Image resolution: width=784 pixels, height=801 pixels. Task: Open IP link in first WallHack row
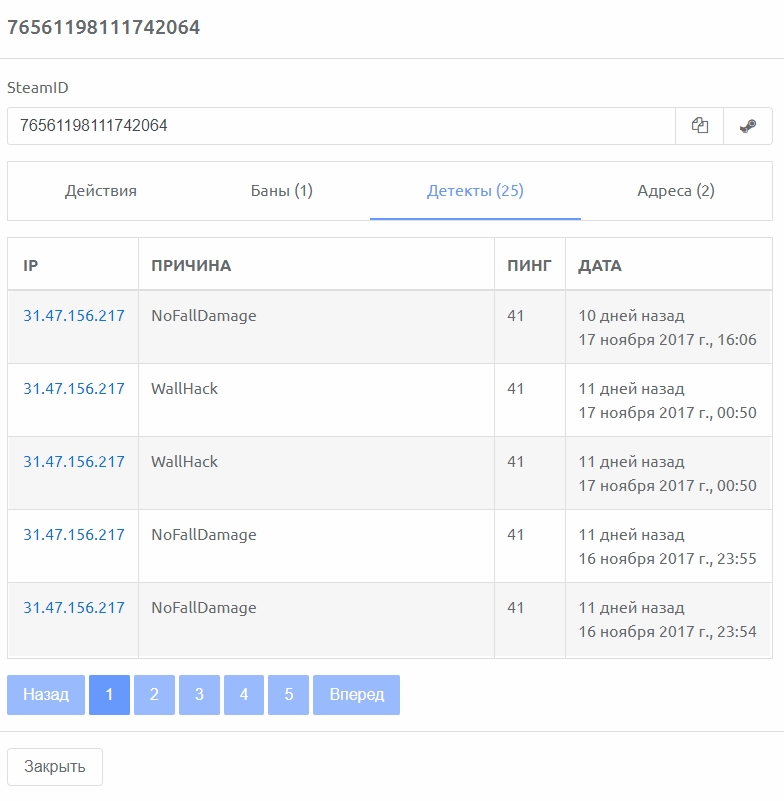pos(74,389)
